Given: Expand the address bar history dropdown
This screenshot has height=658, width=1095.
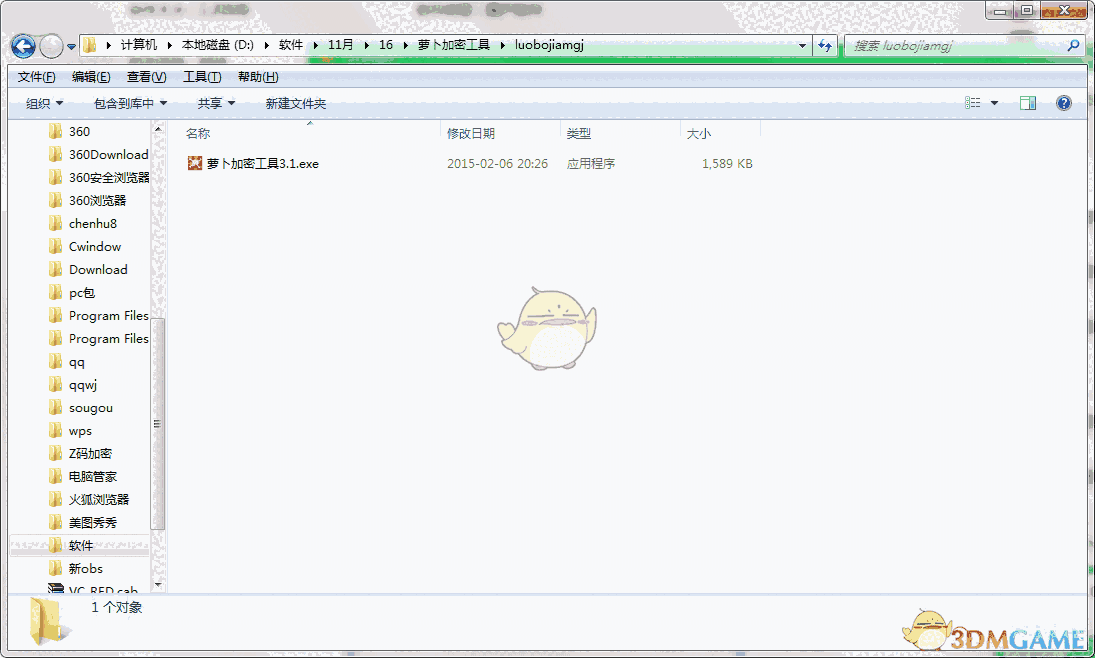Looking at the screenshot, I should pos(801,45).
